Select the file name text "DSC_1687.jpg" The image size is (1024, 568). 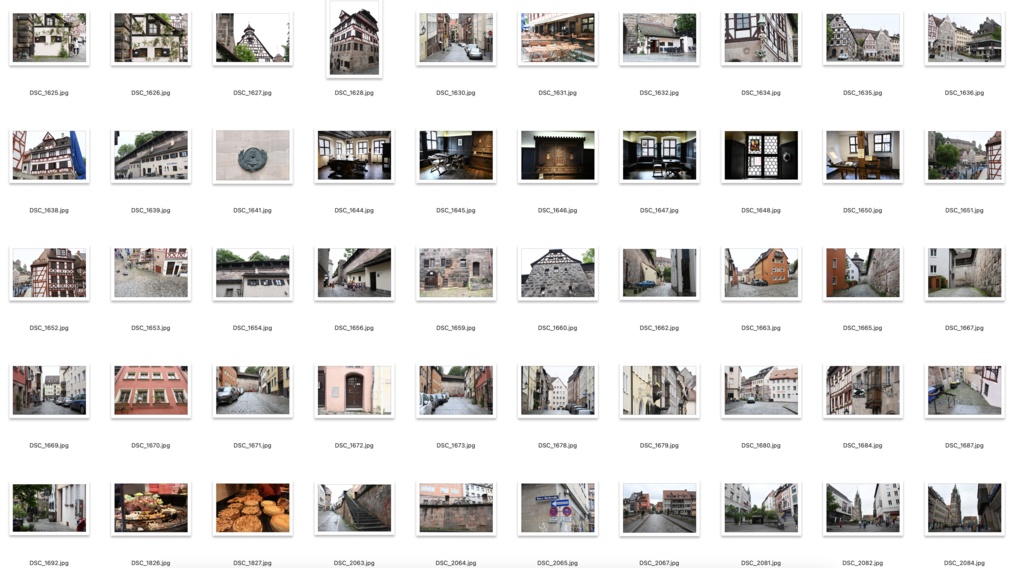click(965, 445)
